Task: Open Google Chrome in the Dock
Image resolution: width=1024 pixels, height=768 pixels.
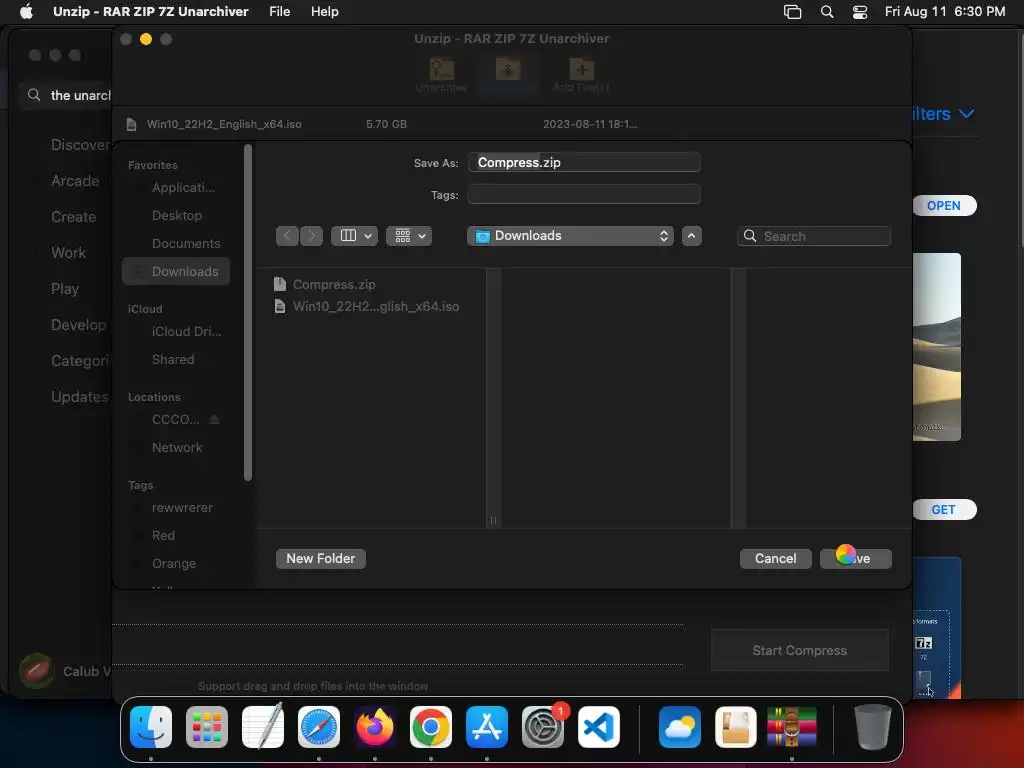Action: 431,727
